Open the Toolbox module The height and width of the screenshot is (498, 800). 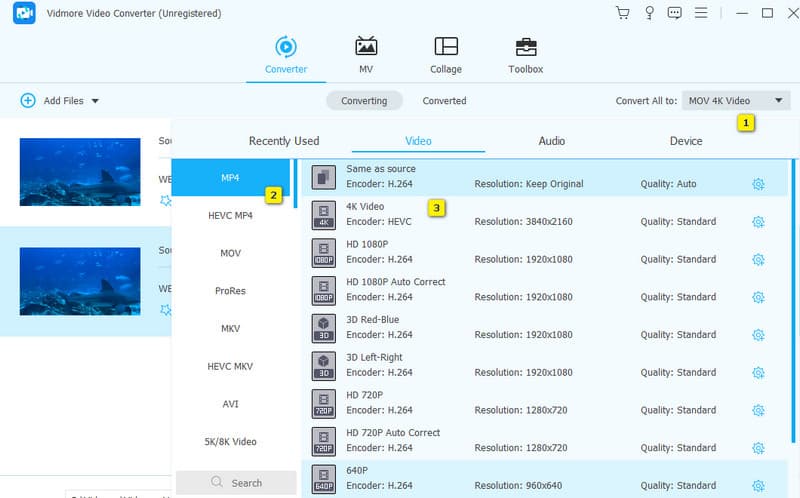coord(525,55)
